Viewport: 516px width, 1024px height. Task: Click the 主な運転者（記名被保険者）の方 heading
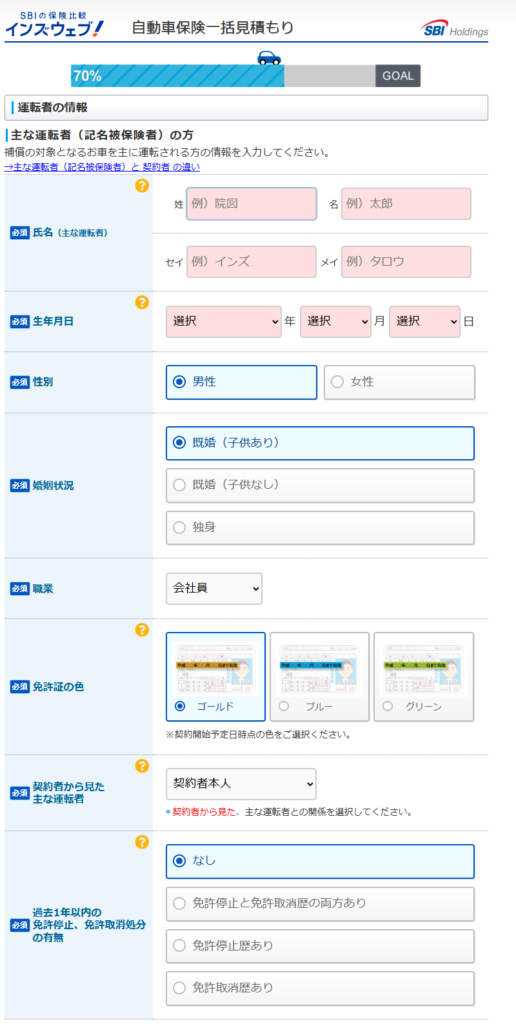point(101,136)
